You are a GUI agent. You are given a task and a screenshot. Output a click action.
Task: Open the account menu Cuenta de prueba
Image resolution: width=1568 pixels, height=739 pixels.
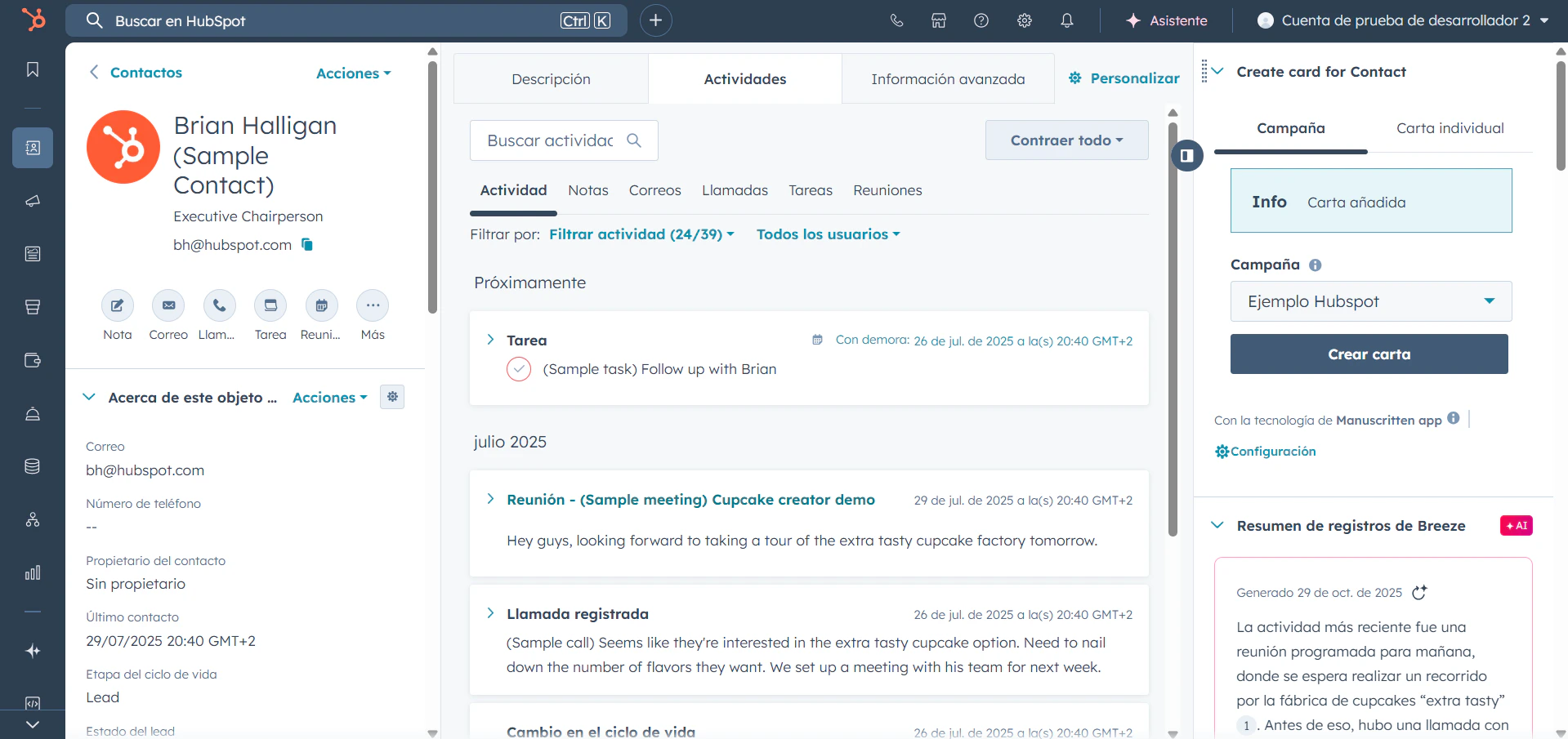(x=1403, y=20)
